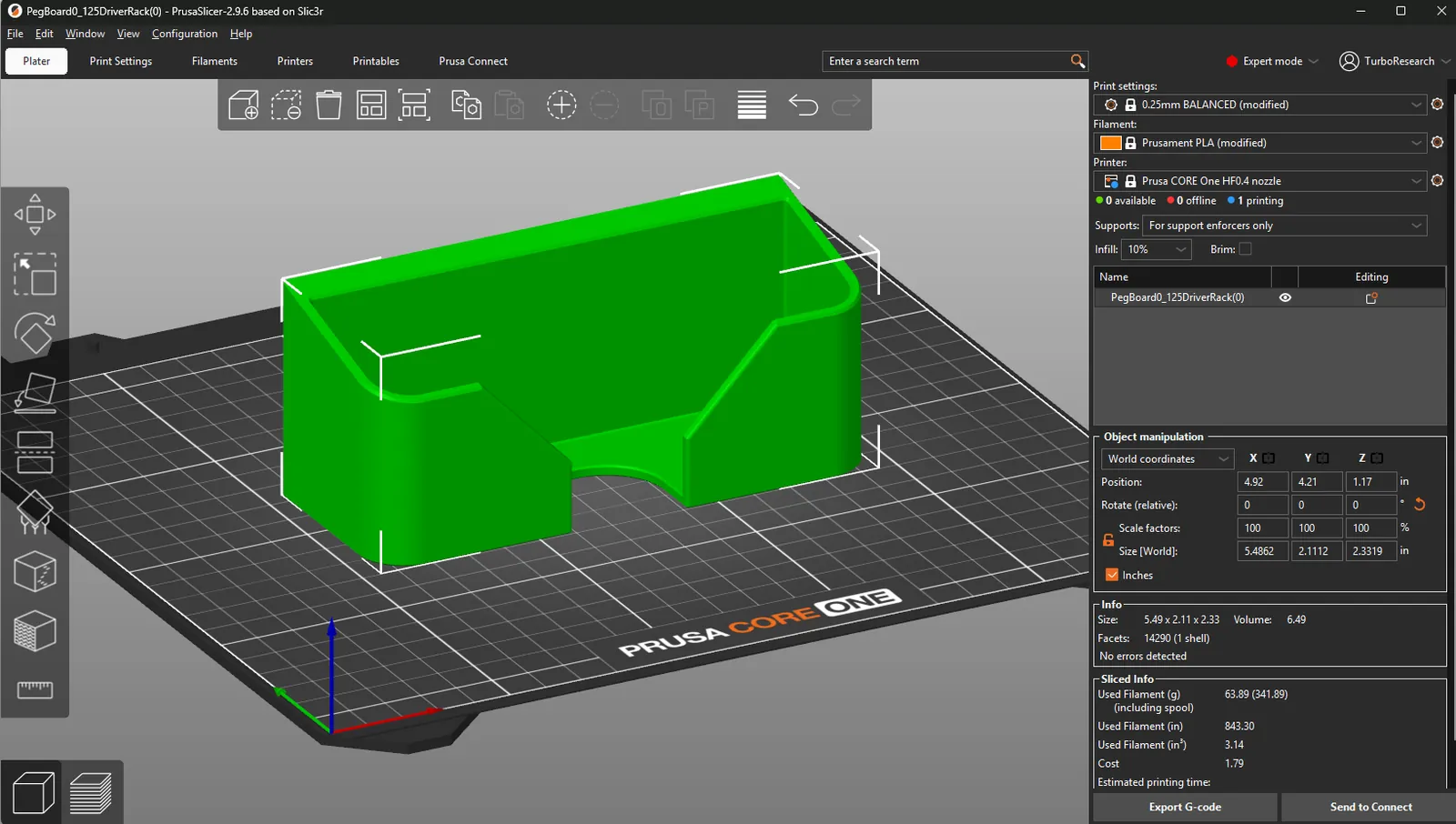The height and width of the screenshot is (824, 1456).
Task: Expand the Expert mode dropdown
Action: [1272, 61]
